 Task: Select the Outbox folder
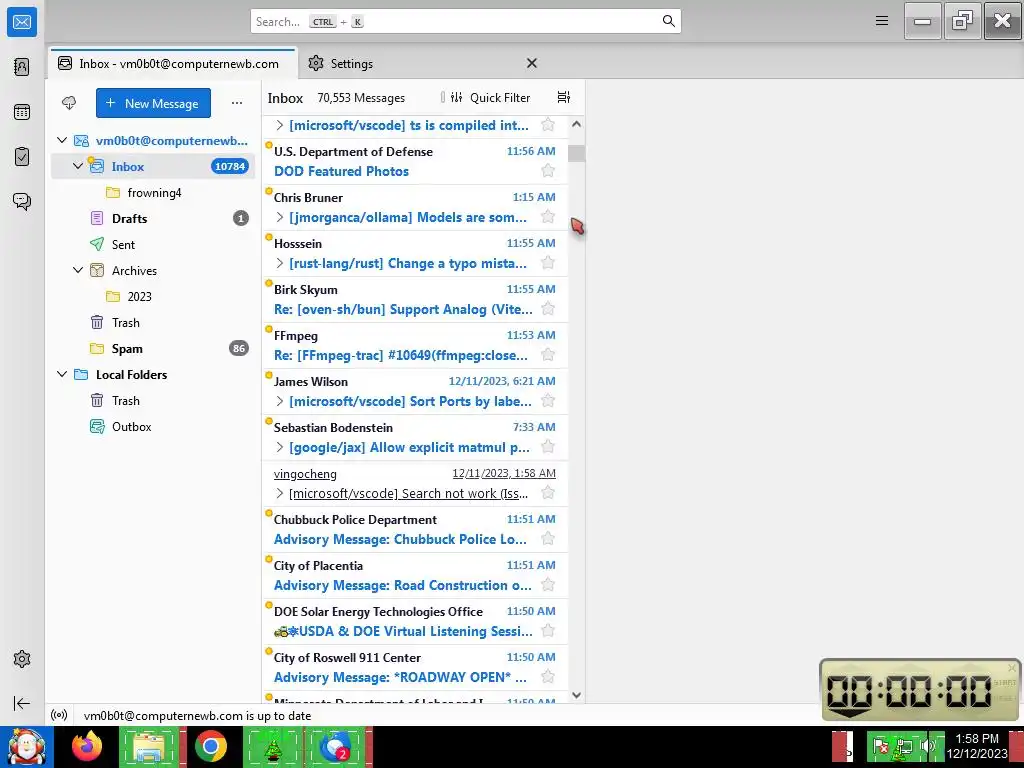click(x=153, y=426)
